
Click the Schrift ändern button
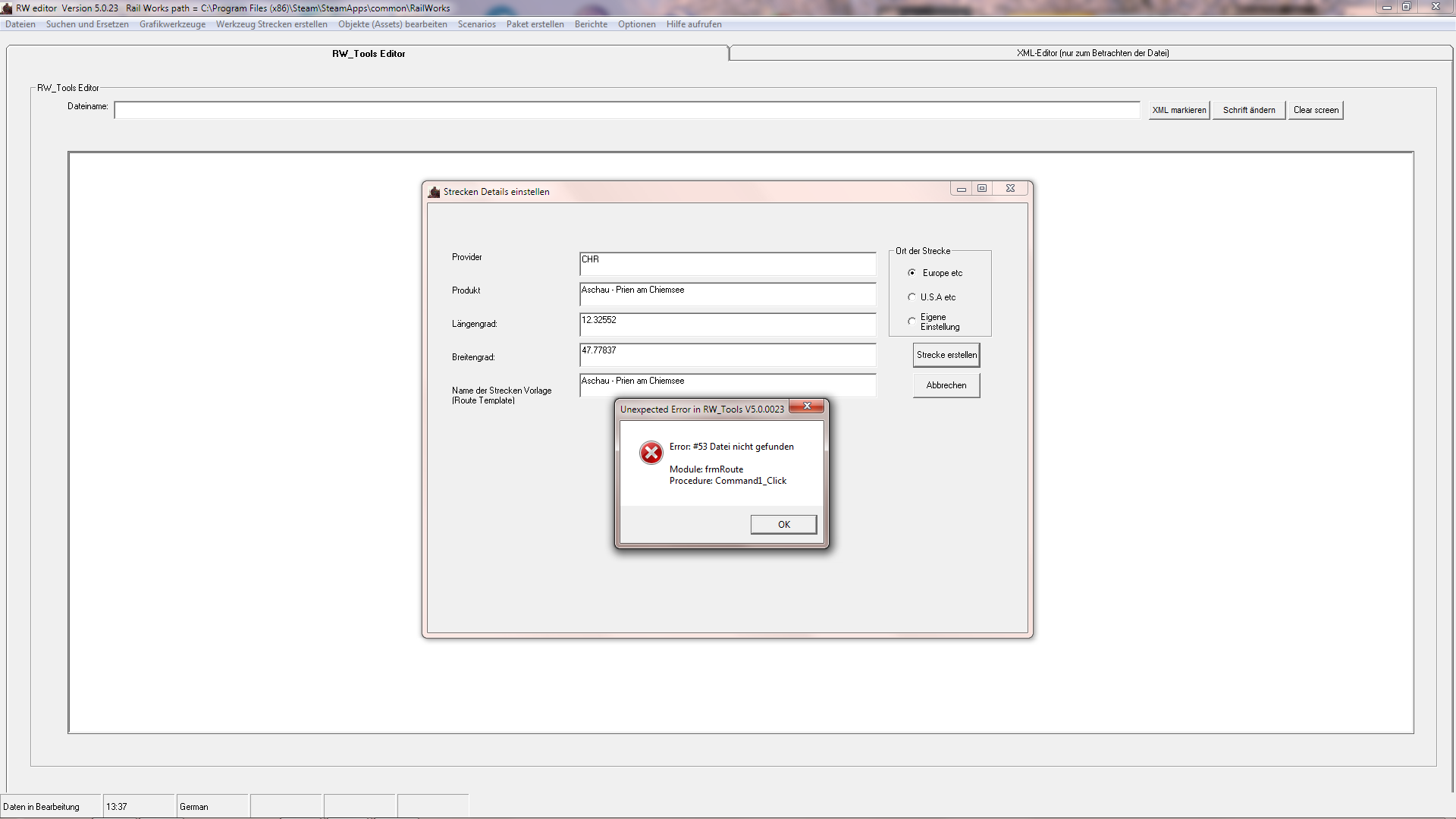coord(1248,110)
